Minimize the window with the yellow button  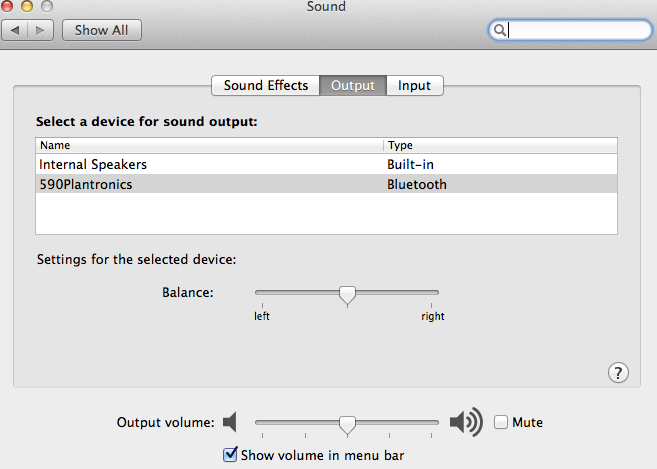click(27, 5)
